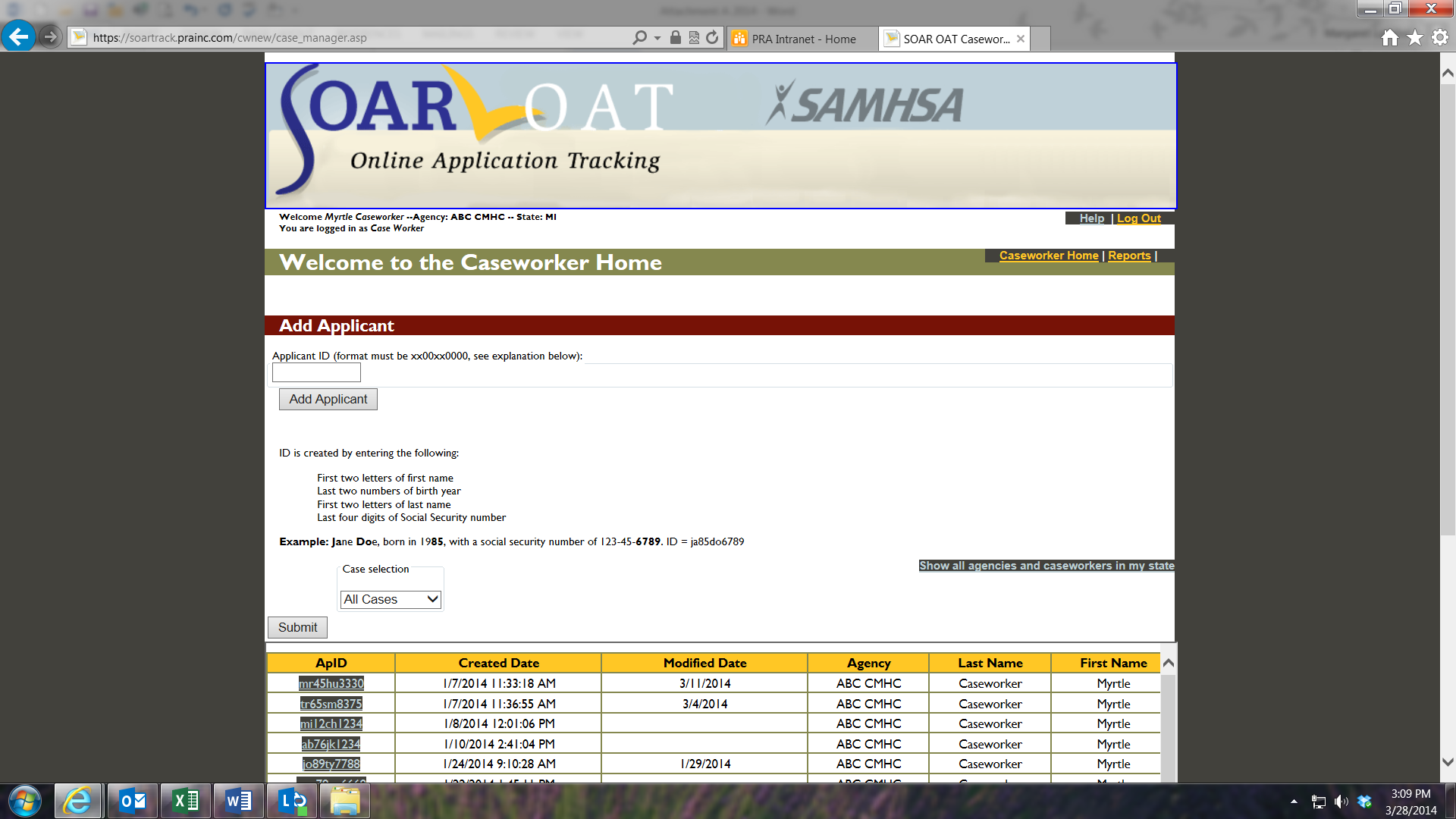The image size is (1456, 819).
Task: Click the security lock icon in address bar
Action: click(x=675, y=38)
